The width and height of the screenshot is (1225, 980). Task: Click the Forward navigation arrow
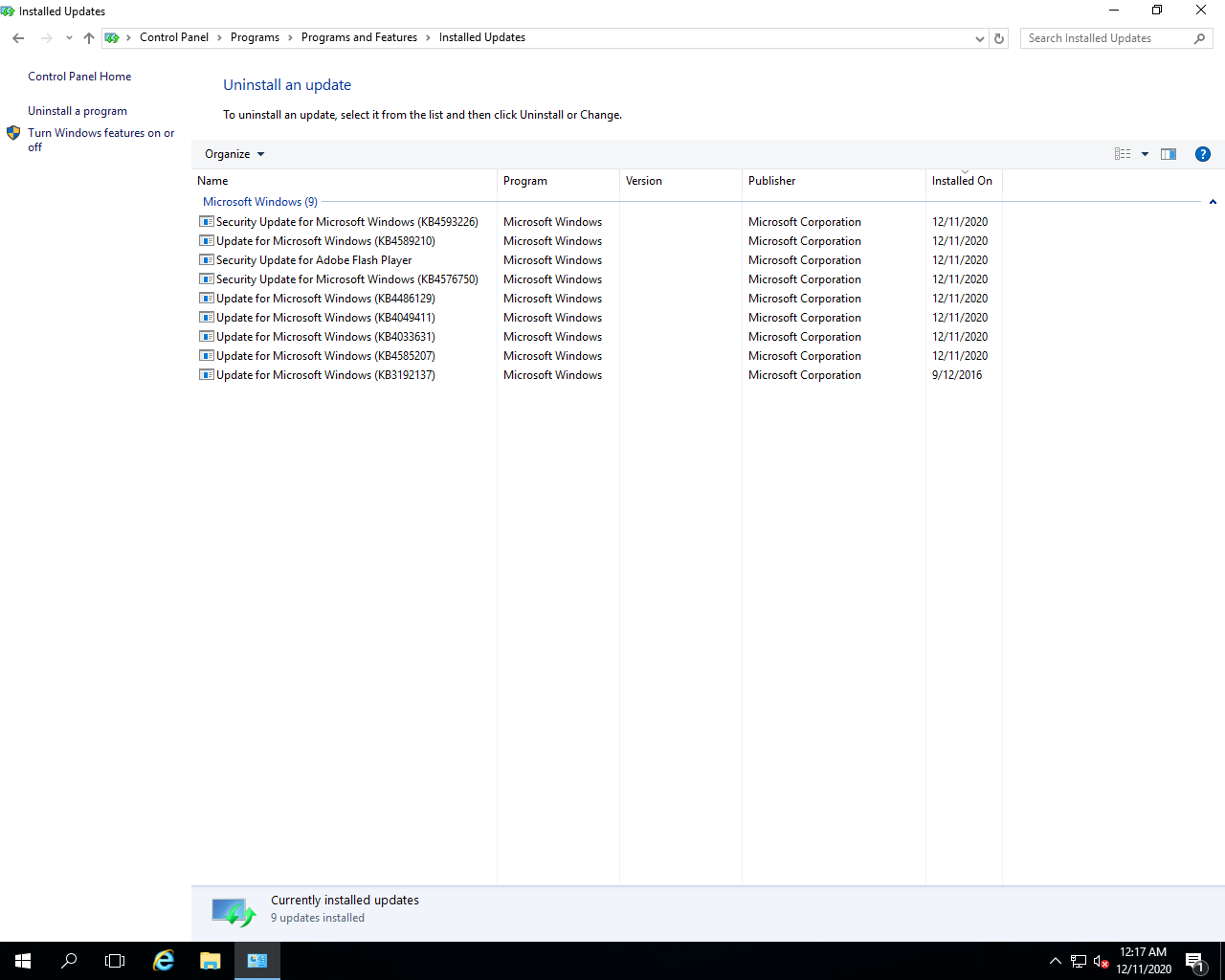46,38
